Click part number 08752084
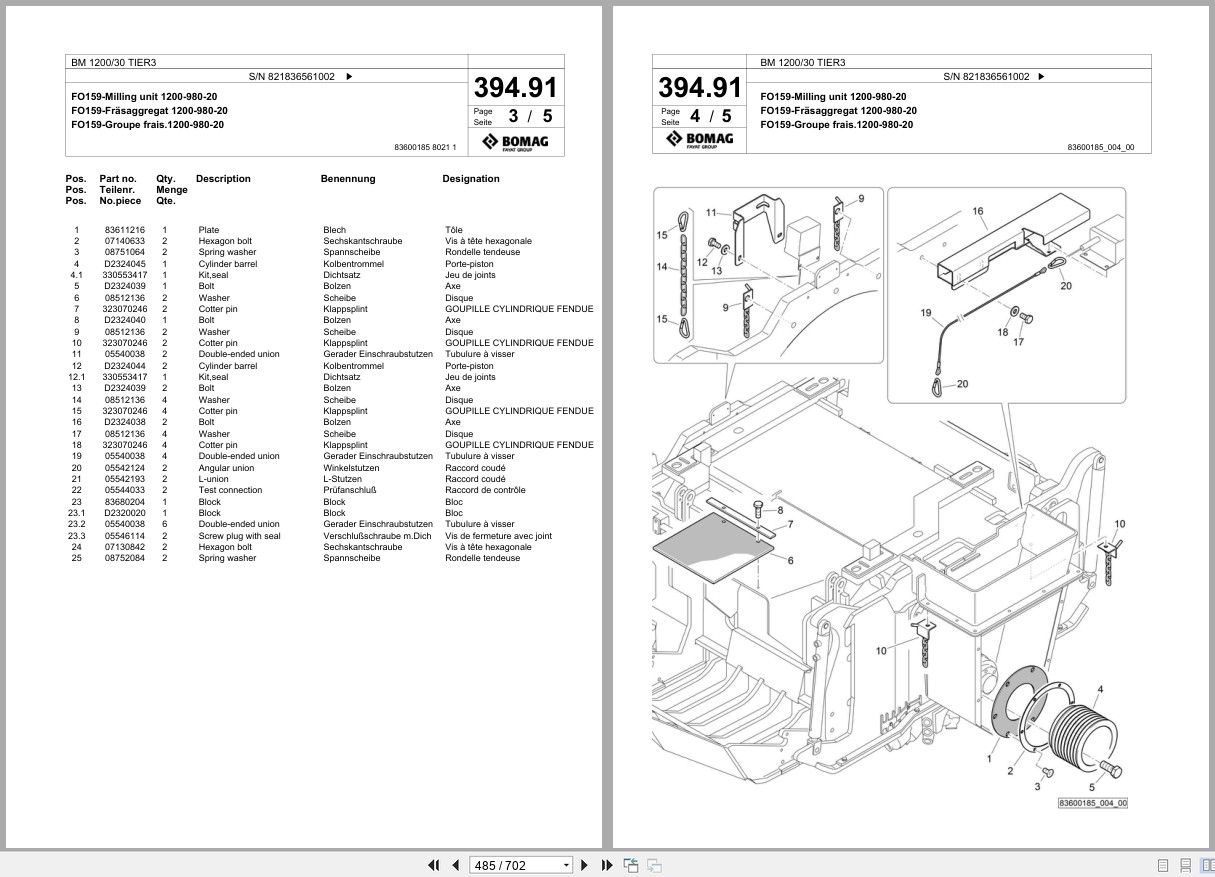 124,558
